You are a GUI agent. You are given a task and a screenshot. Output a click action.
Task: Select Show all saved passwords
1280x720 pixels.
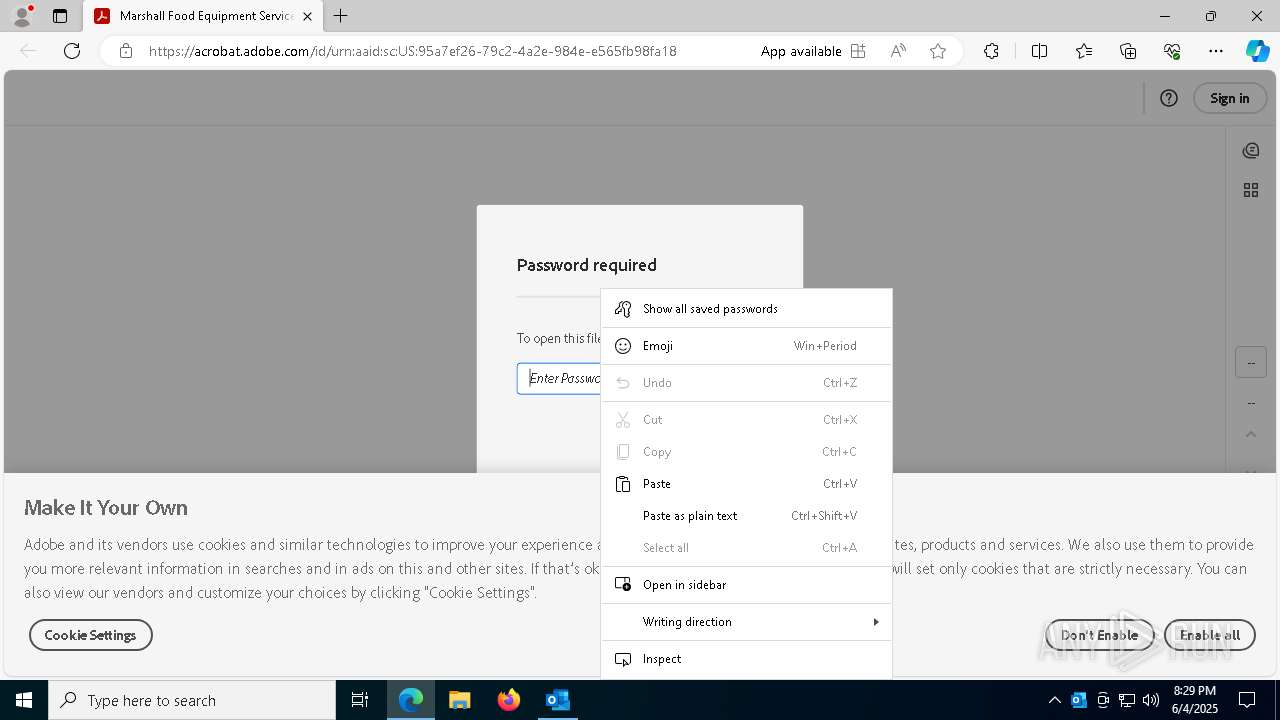click(x=746, y=309)
